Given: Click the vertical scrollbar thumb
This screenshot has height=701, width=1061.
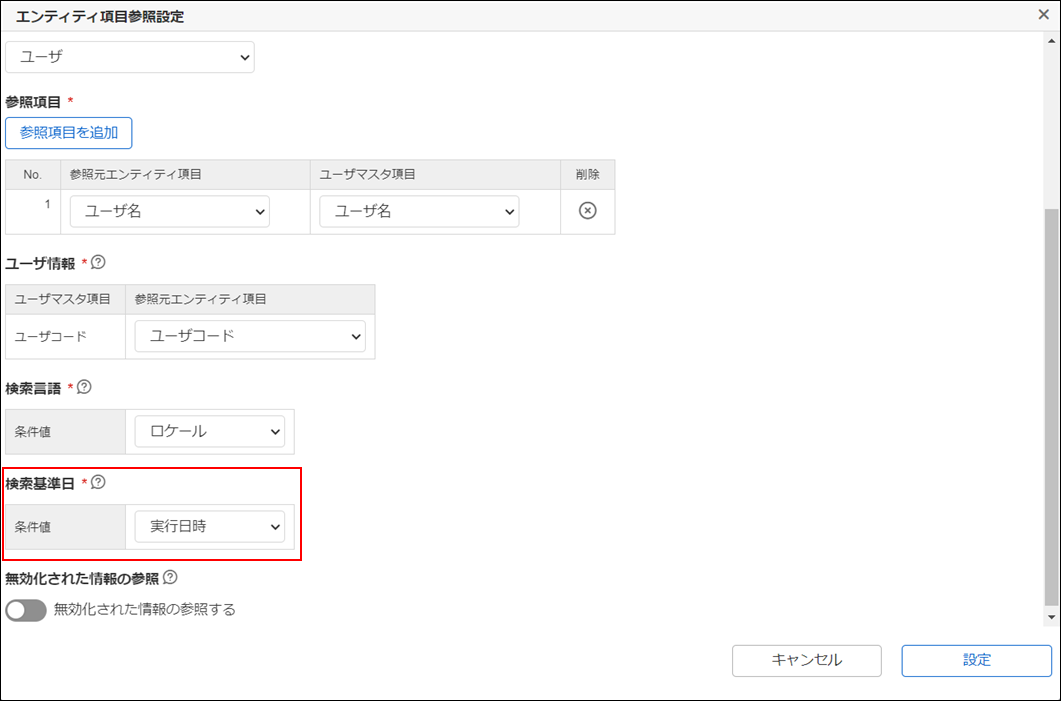Looking at the screenshot, I should (1051, 406).
